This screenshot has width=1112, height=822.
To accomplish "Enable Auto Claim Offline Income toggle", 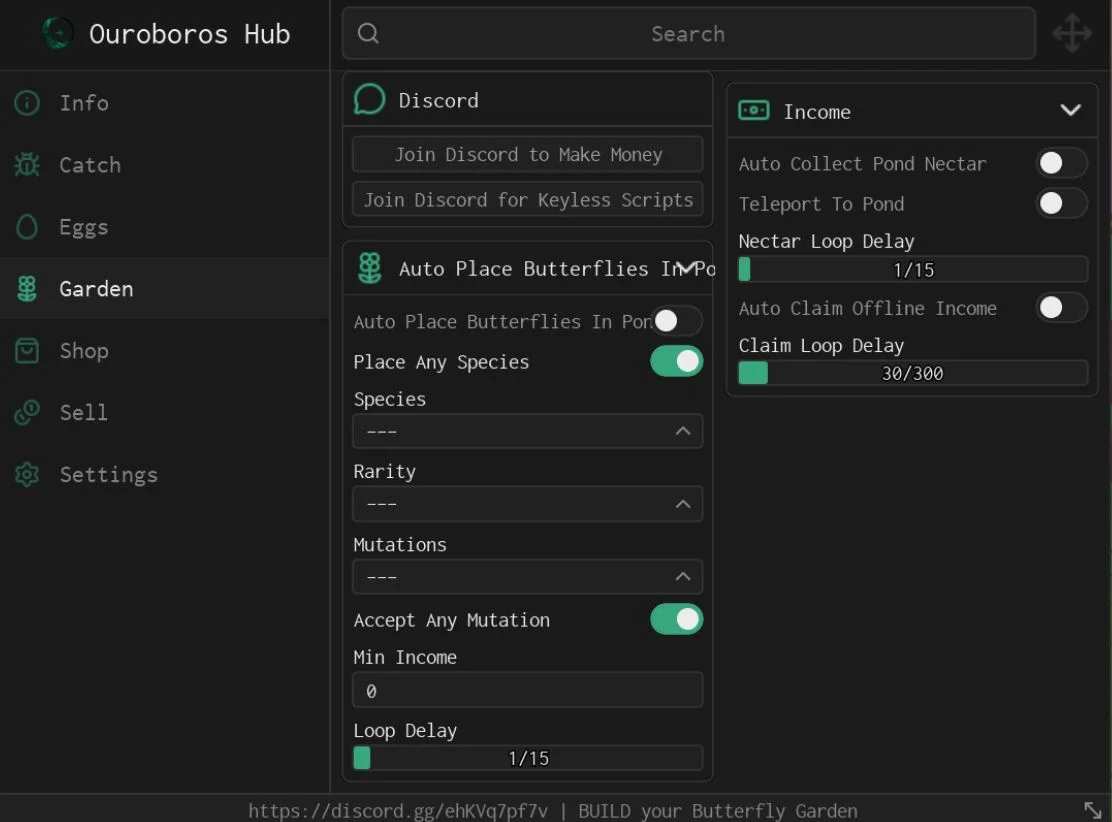I will [1061, 308].
